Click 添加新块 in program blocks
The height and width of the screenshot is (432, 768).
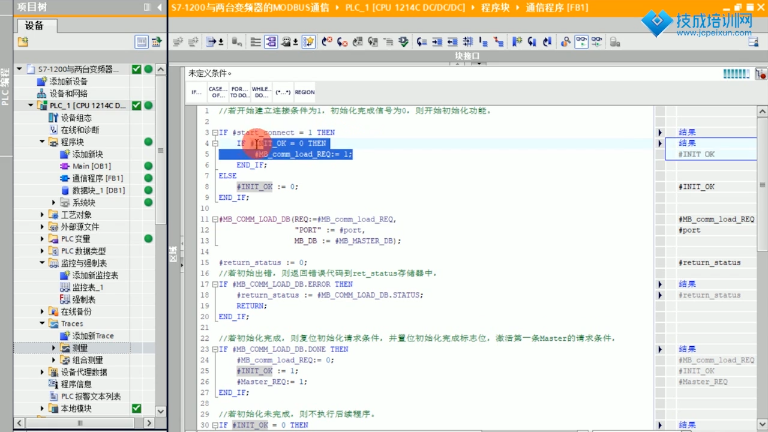tap(88, 154)
